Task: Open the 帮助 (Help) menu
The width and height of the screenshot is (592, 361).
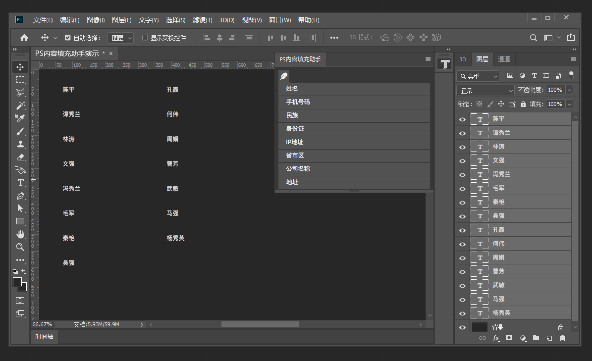Action: coord(309,20)
